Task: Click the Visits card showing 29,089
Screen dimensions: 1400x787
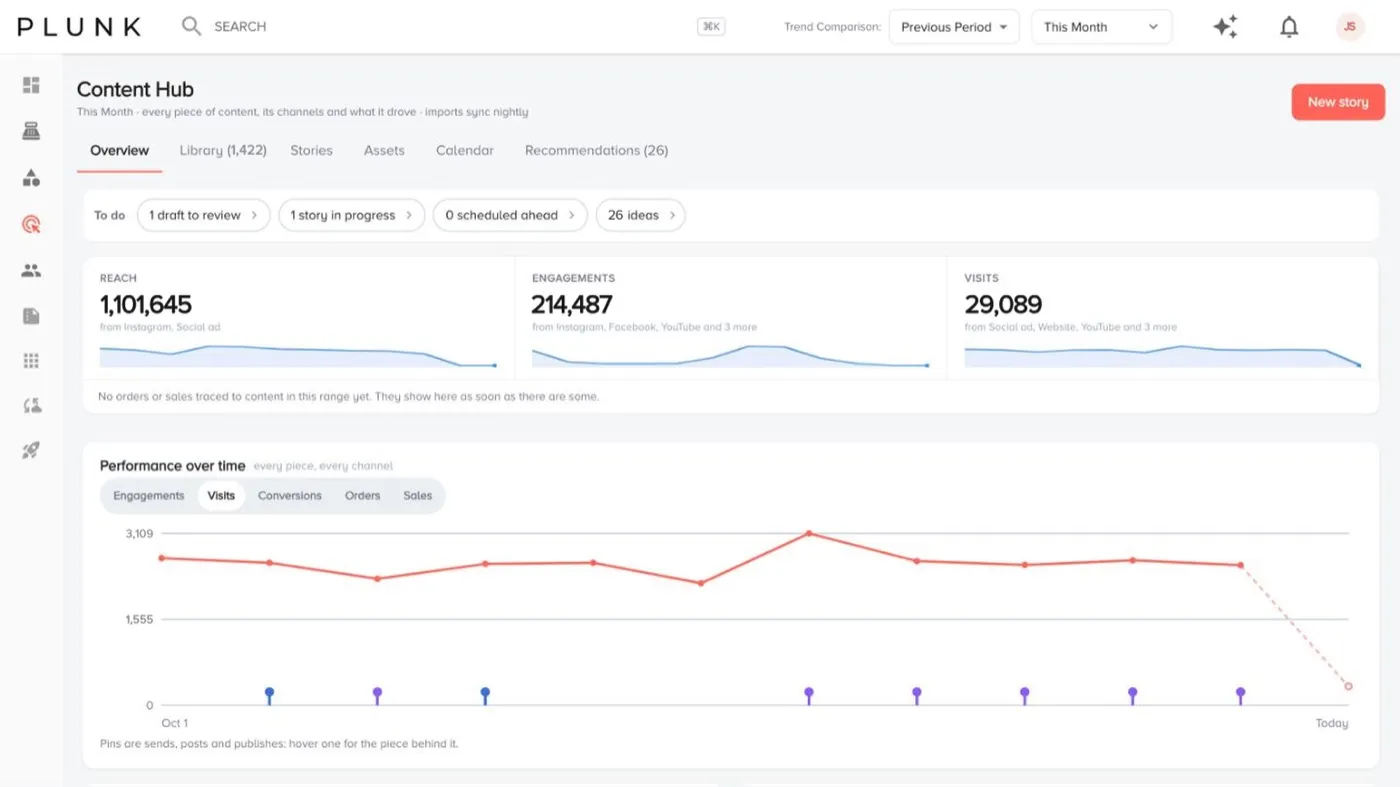Action: pos(1163,318)
